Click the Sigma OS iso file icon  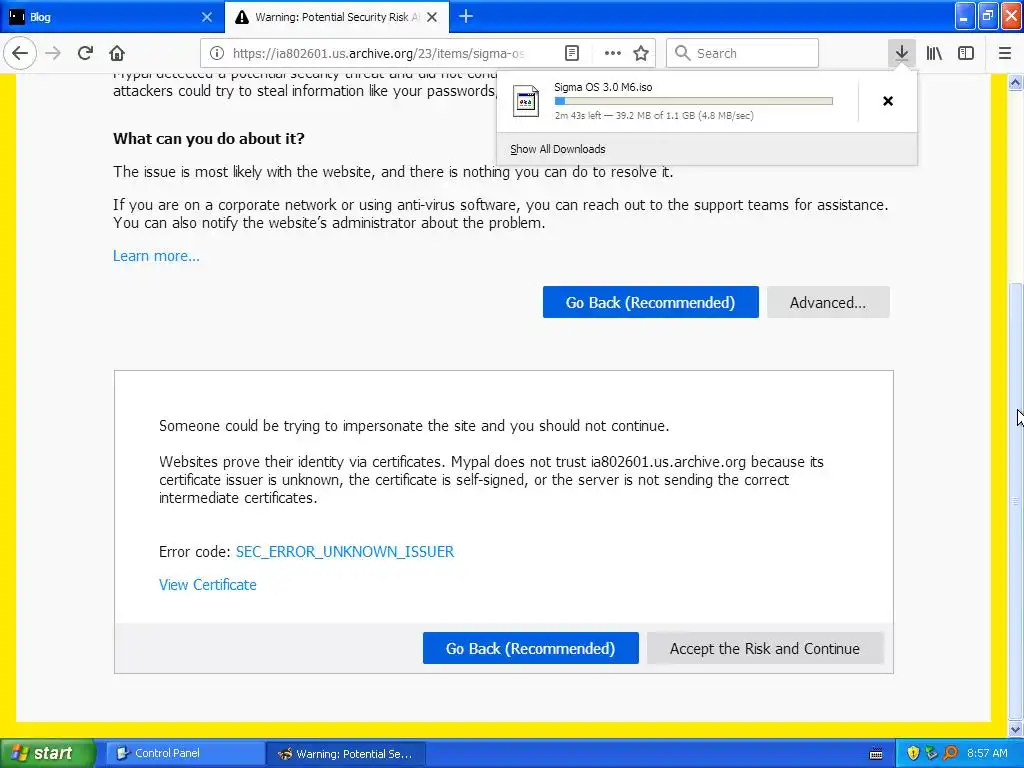point(526,101)
